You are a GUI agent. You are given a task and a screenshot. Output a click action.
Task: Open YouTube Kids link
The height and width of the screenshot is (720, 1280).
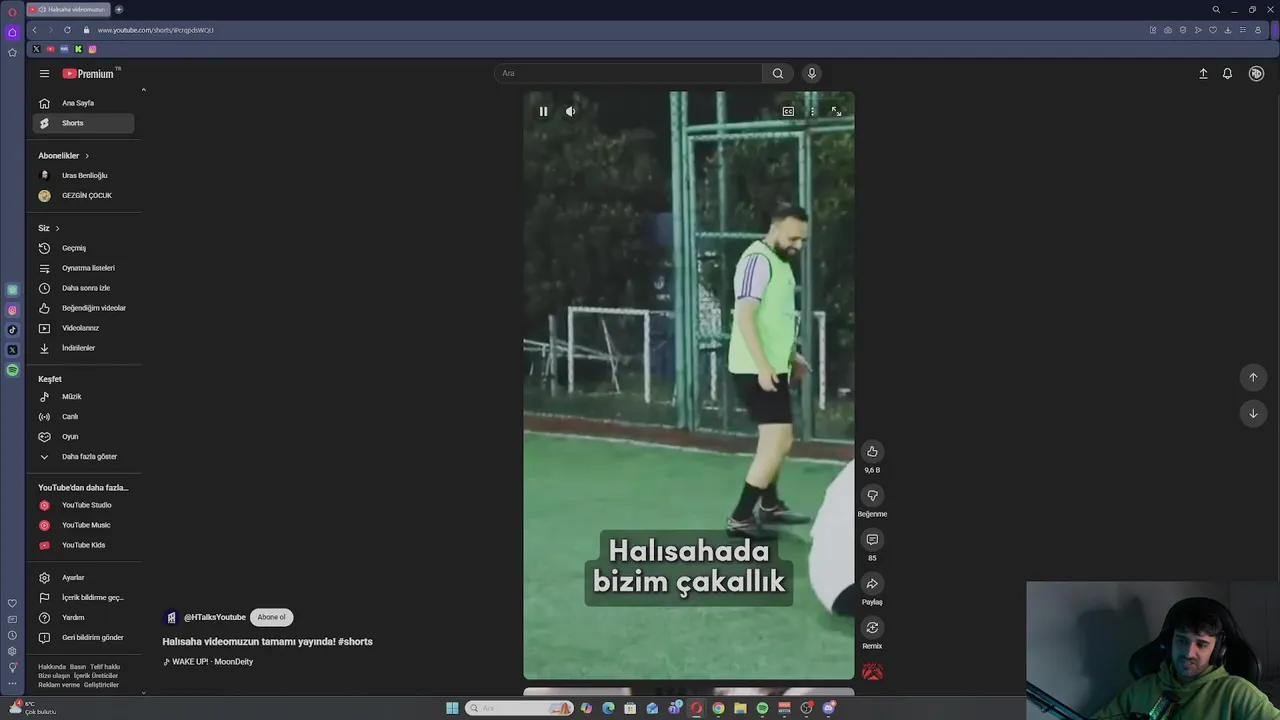pyautogui.click(x=83, y=545)
